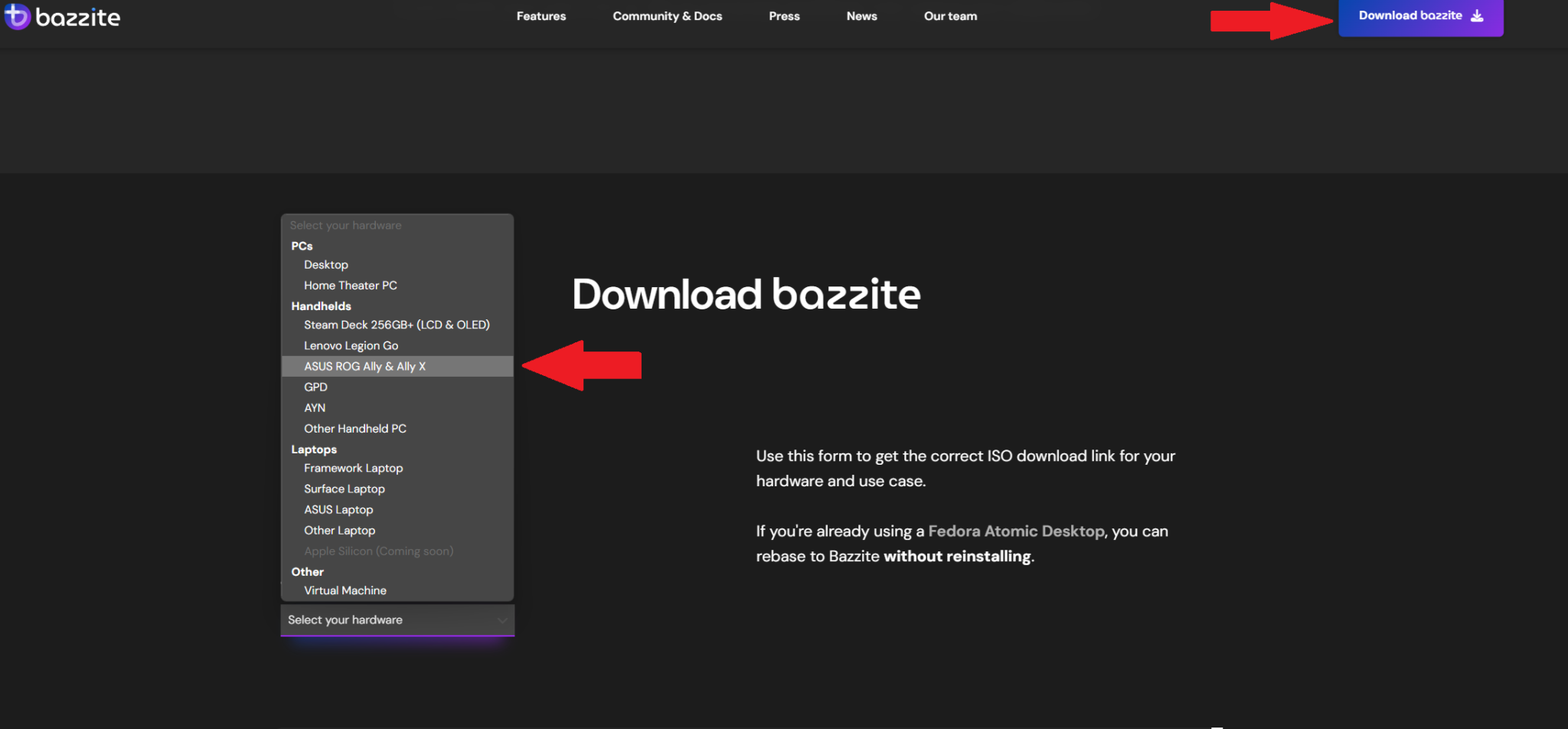
Task: Follow the Fedora Atomic Desktop link
Action: (x=1016, y=531)
